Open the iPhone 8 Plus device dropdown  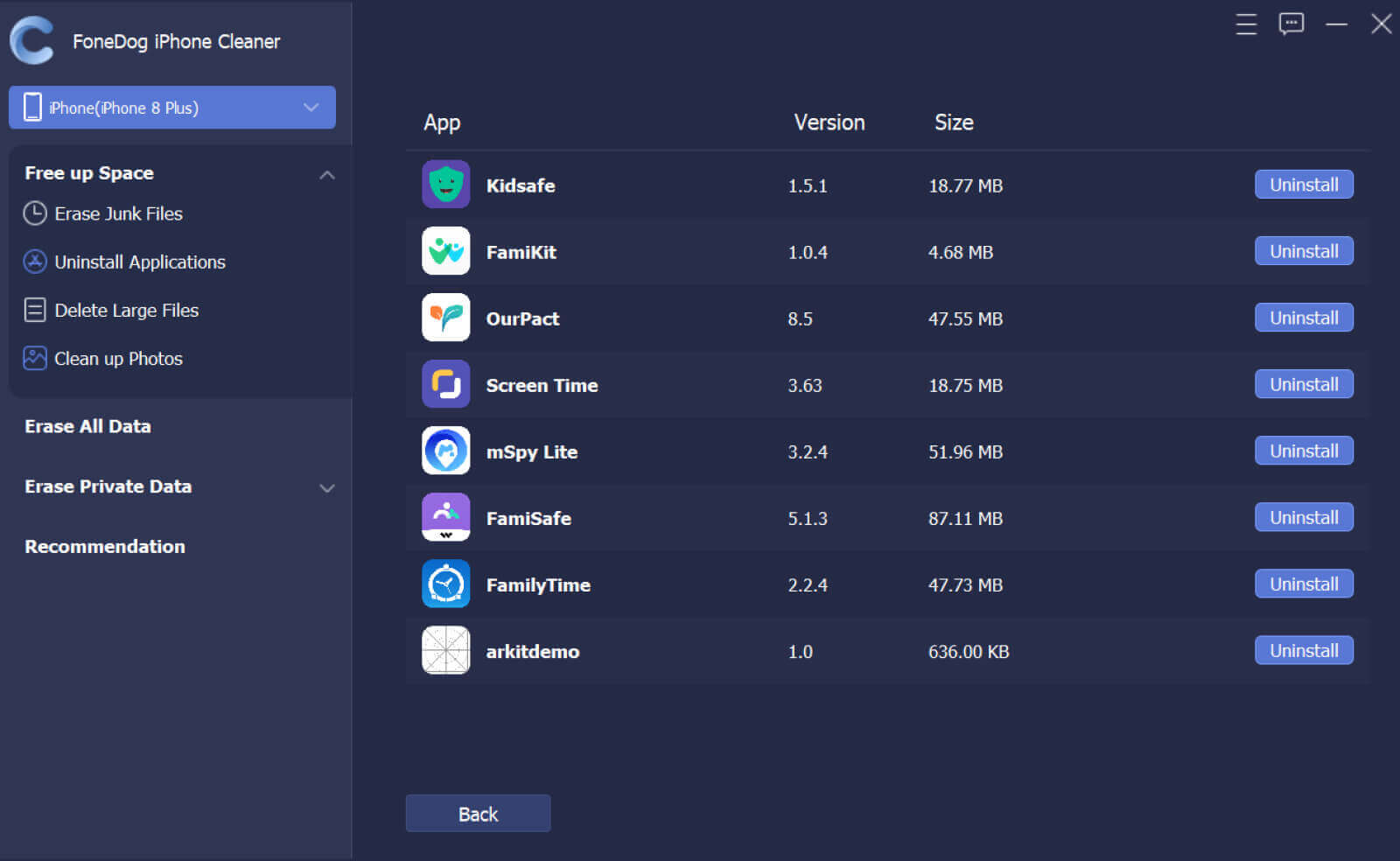click(172, 108)
